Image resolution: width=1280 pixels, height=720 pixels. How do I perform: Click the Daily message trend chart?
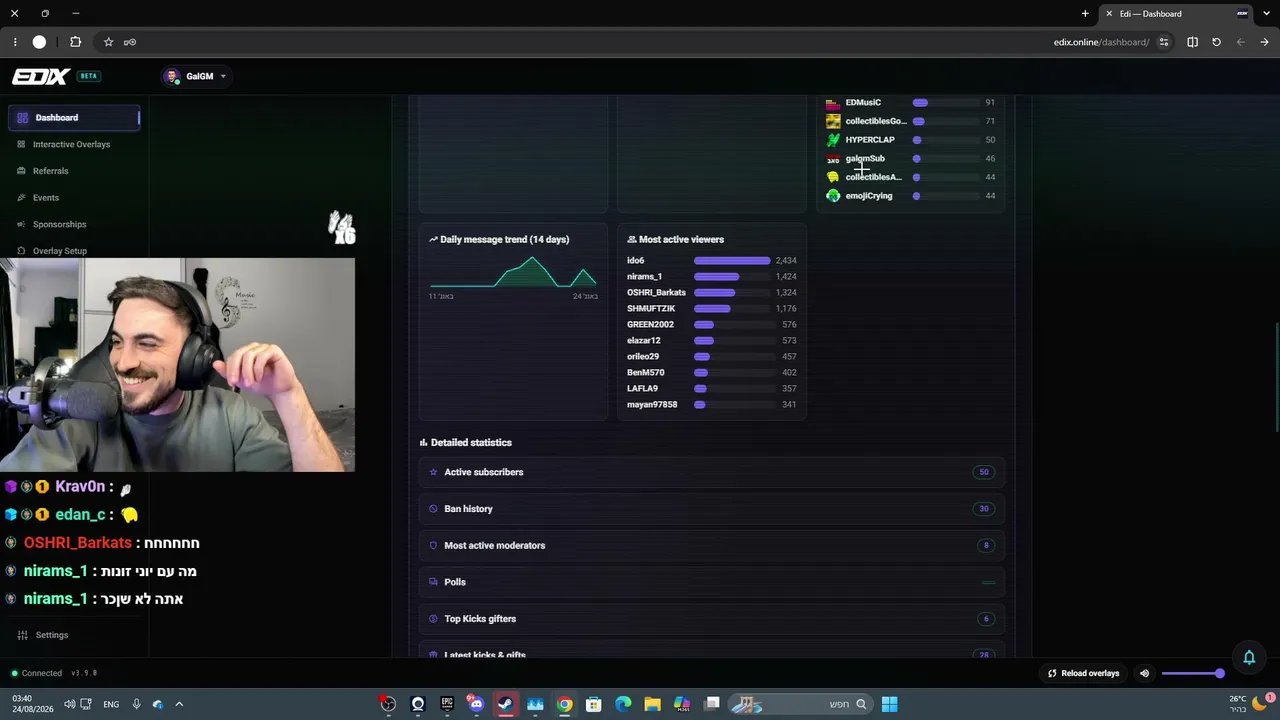point(514,272)
